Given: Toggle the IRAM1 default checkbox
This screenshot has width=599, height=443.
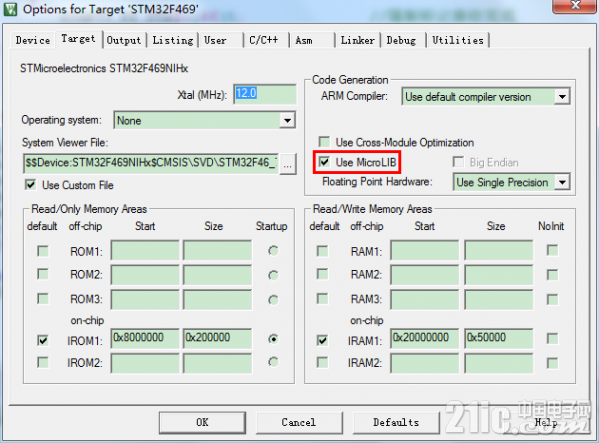Looking at the screenshot, I should (322, 340).
